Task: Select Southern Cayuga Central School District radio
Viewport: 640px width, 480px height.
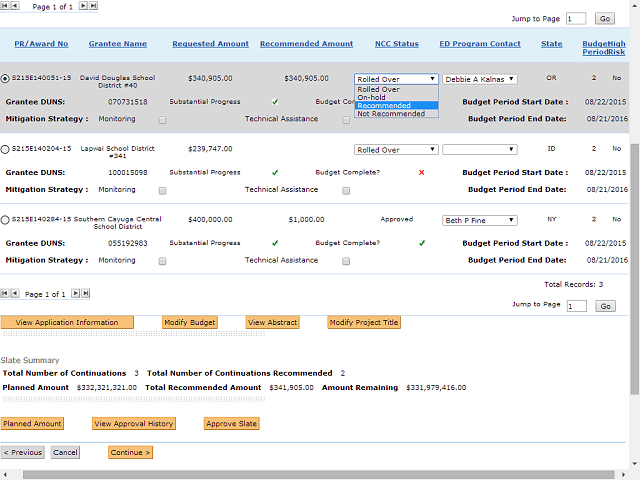Action: (6, 220)
